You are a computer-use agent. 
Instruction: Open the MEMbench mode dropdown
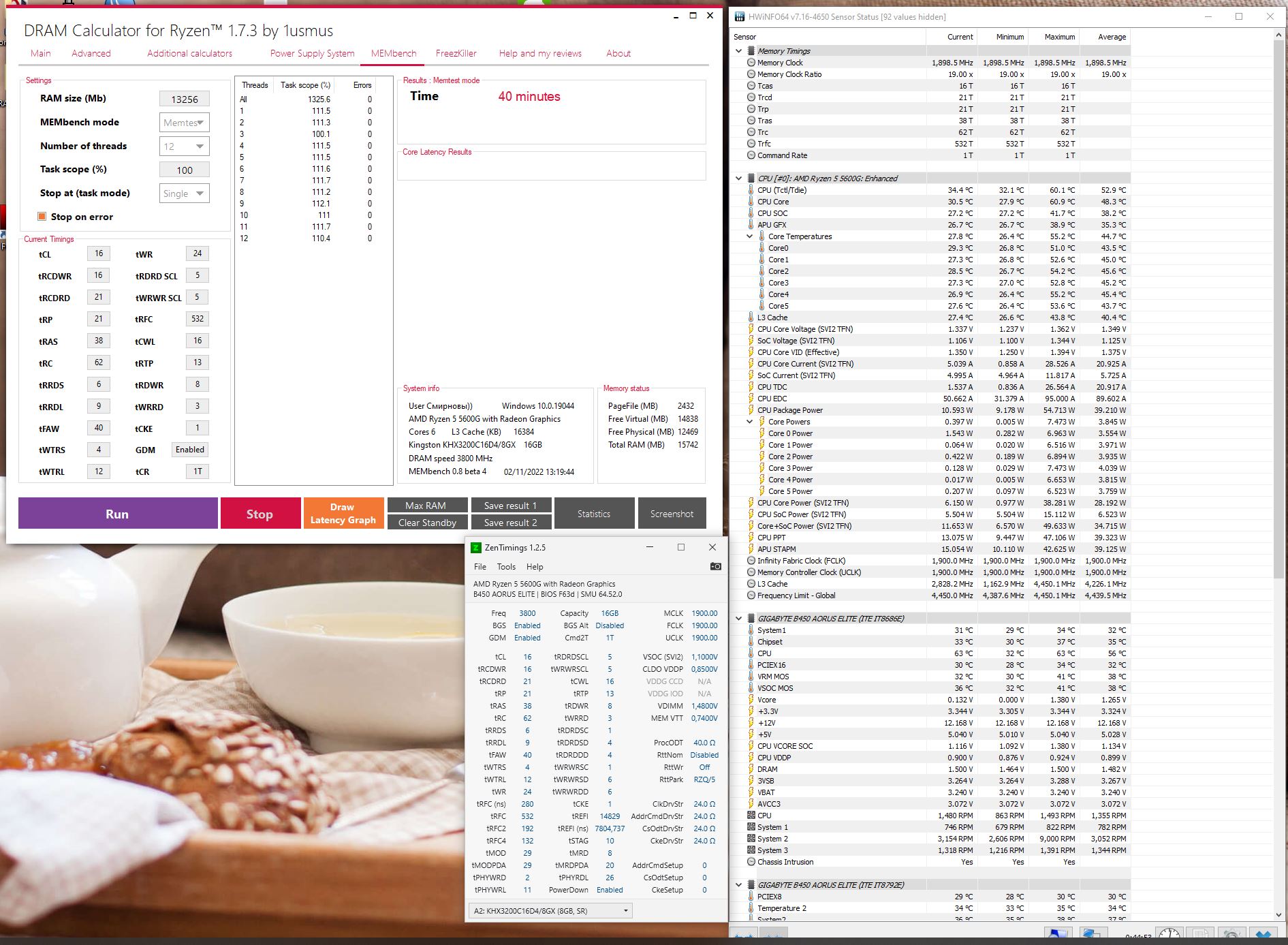click(184, 123)
